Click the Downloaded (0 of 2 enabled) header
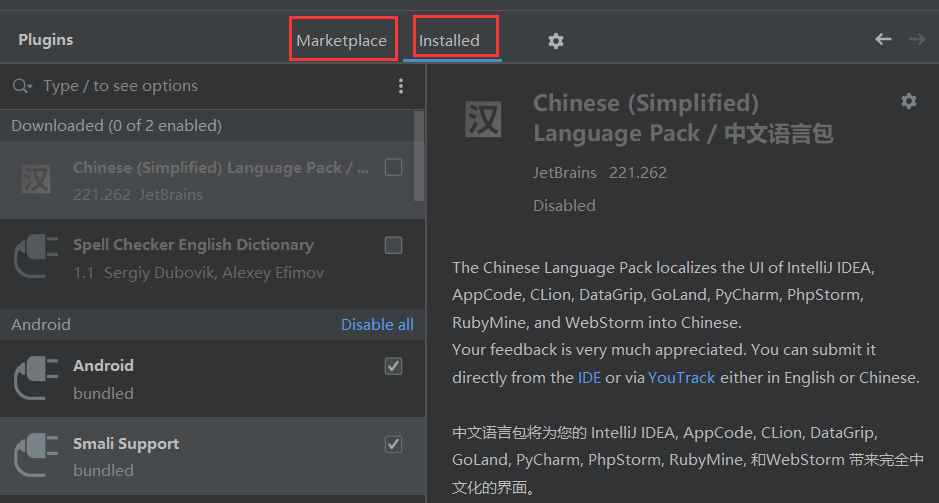939x503 pixels. pos(117,126)
